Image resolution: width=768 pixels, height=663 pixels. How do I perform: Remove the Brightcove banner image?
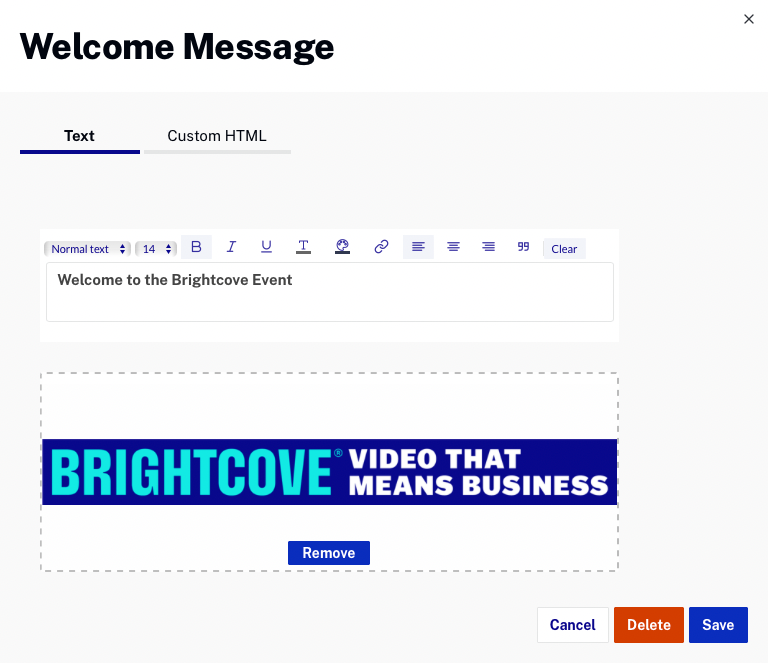pyautogui.click(x=329, y=553)
